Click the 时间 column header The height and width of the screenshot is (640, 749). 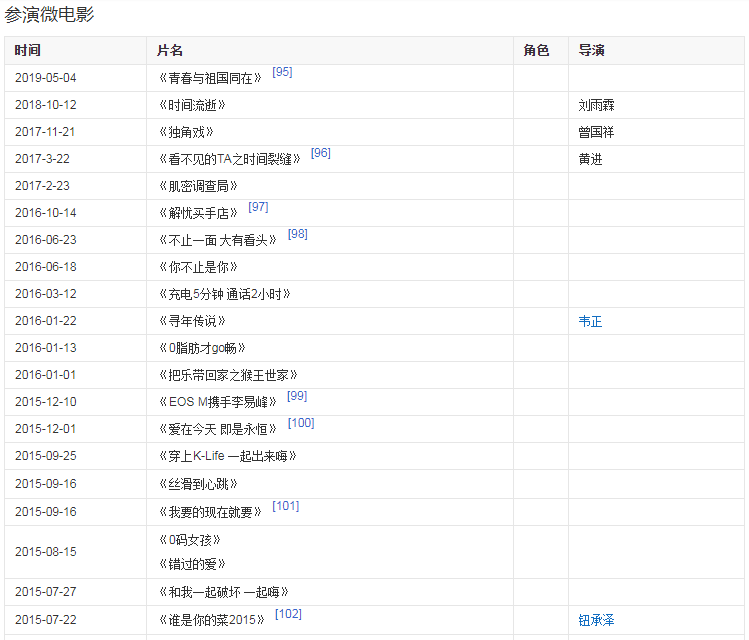click(x=28, y=51)
